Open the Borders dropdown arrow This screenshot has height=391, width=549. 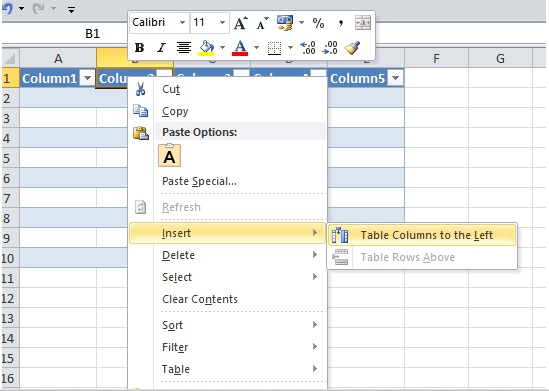pyautogui.click(x=290, y=47)
